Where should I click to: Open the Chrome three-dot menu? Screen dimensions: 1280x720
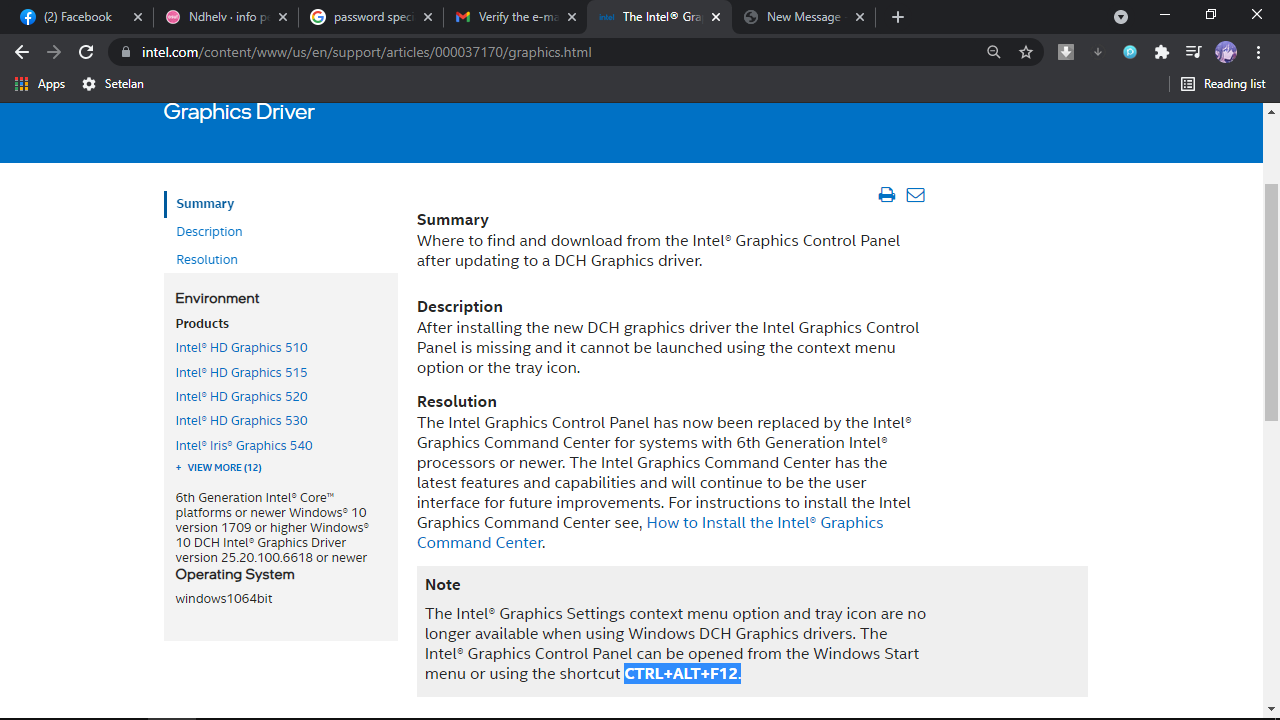1258,52
